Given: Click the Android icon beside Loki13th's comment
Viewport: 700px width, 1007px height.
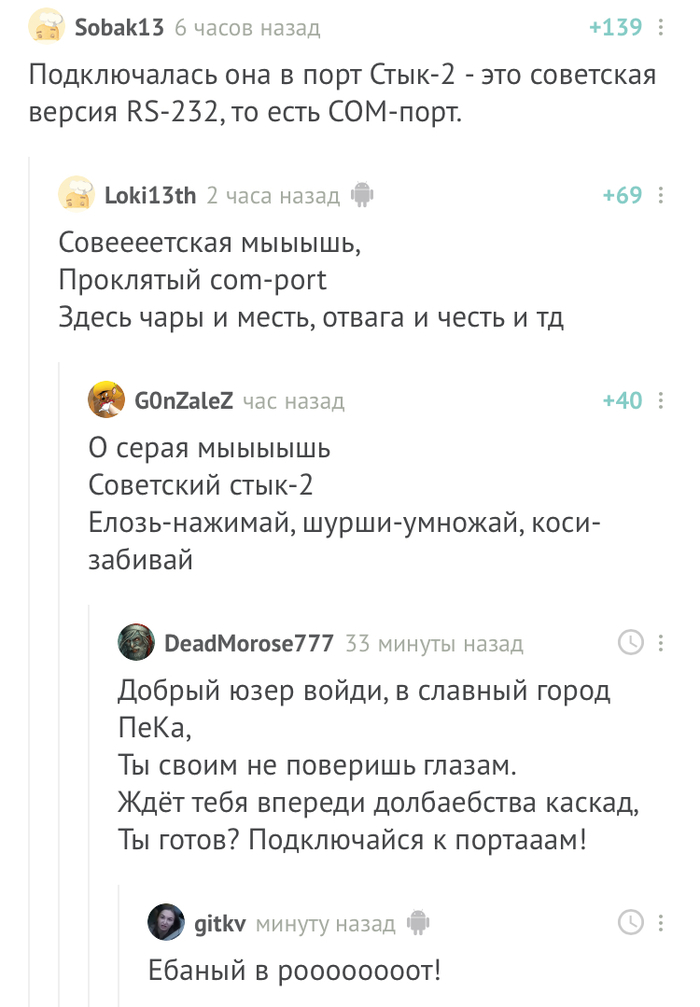Looking at the screenshot, I should click(x=362, y=196).
